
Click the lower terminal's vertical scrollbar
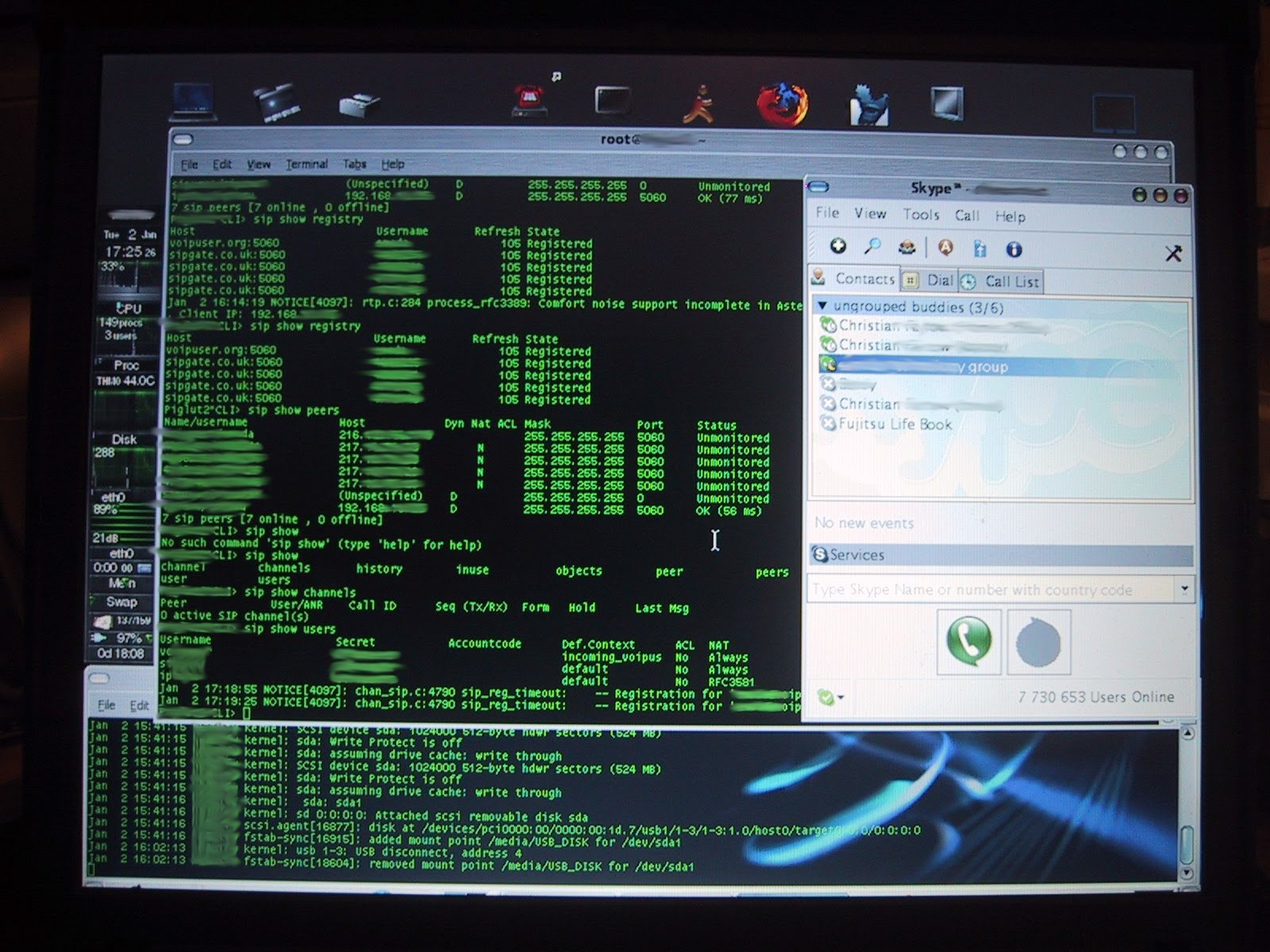(x=1187, y=841)
